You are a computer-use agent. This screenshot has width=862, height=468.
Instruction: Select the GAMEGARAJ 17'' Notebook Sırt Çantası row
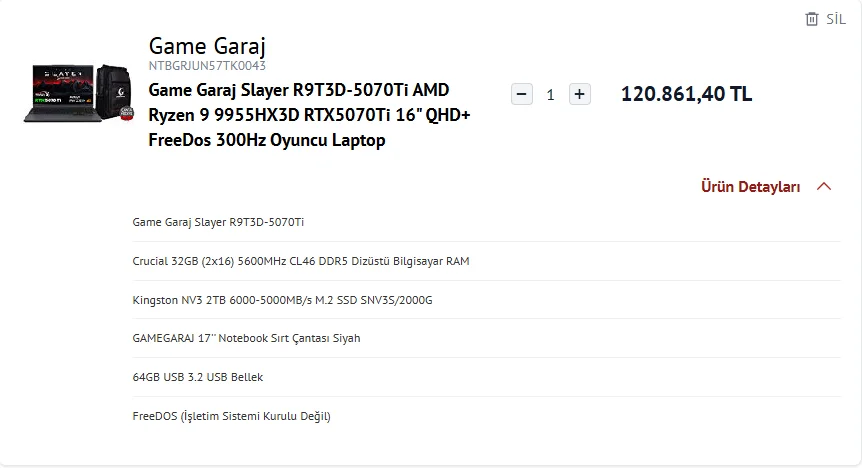click(486, 338)
